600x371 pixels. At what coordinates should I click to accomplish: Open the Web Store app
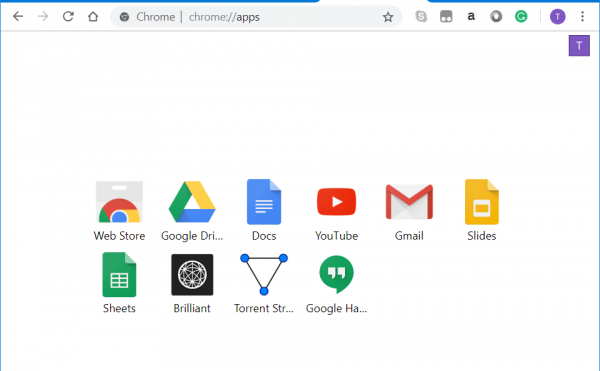tap(119, 202)
